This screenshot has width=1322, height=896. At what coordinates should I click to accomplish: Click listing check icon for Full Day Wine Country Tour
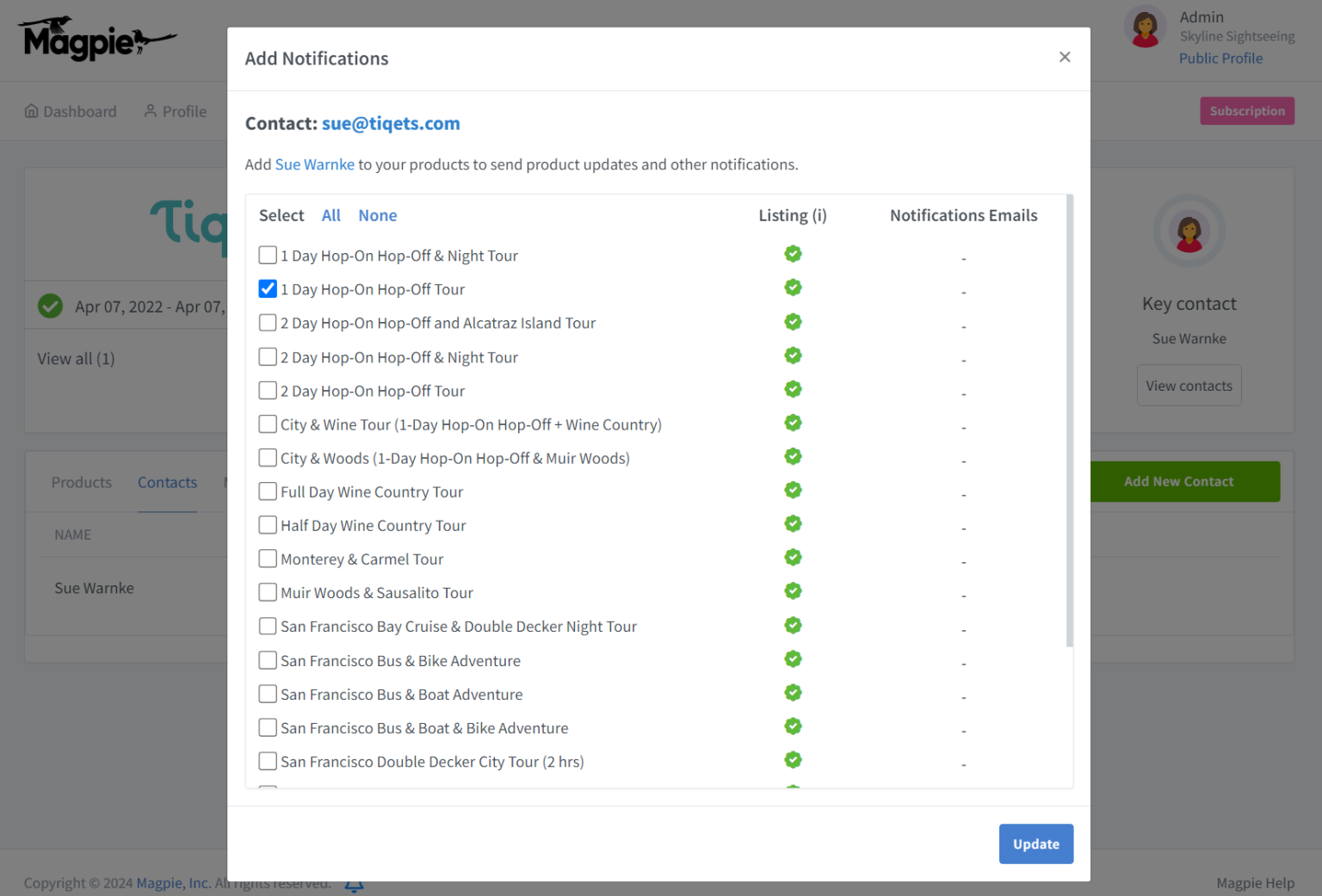793,491
